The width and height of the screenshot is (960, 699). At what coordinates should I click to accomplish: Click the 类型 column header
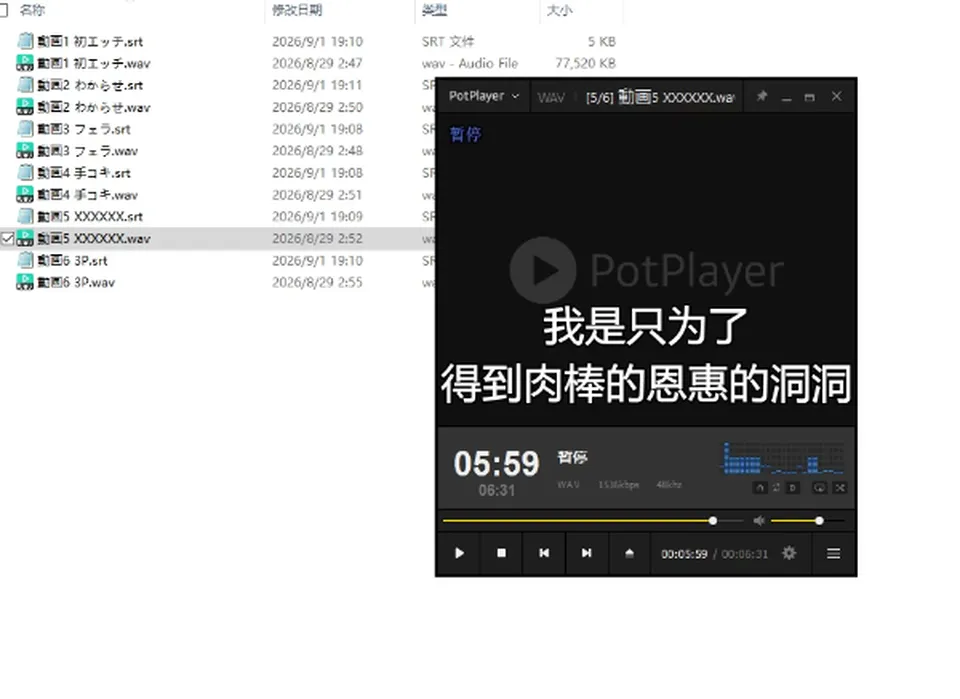pyautogui.click(x=434, y=10)
